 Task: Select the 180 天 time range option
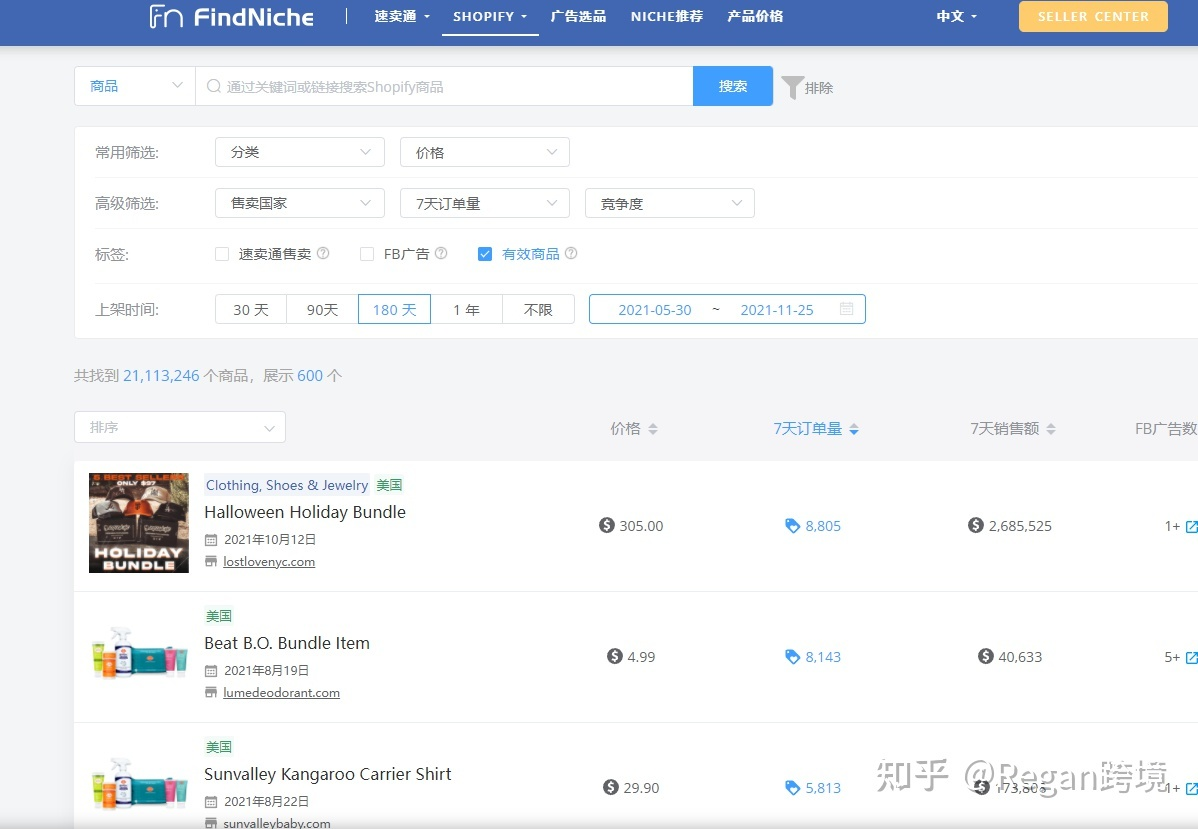point(393,309)
